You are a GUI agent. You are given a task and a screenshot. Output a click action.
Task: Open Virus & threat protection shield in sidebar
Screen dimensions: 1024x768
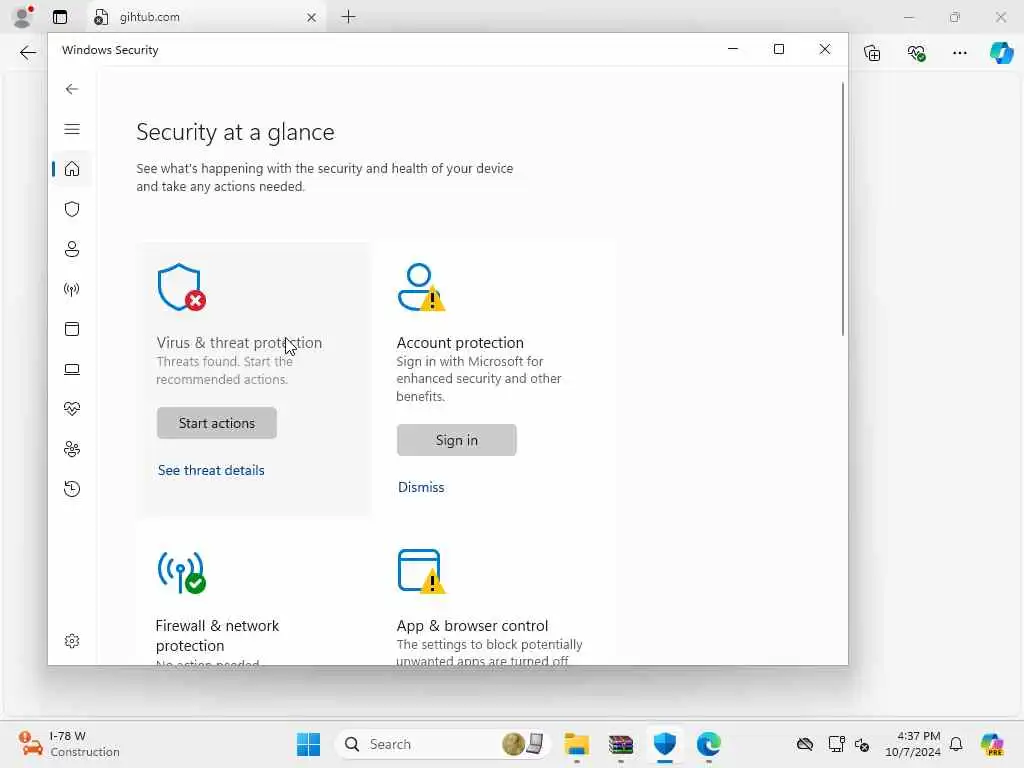point(72,209)
